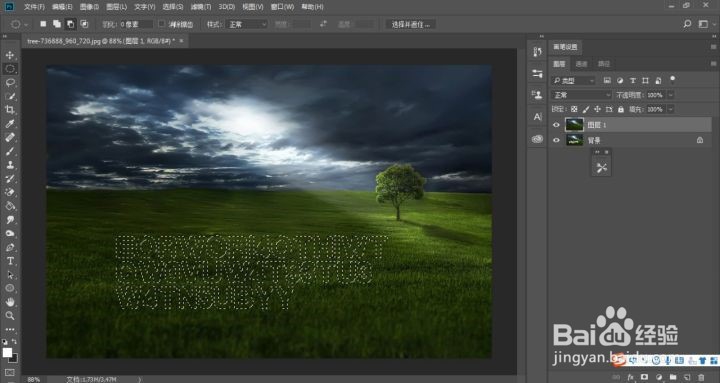Toggle lock position
720x383 pixels.
pyautogui.click(x=597, y=109)
